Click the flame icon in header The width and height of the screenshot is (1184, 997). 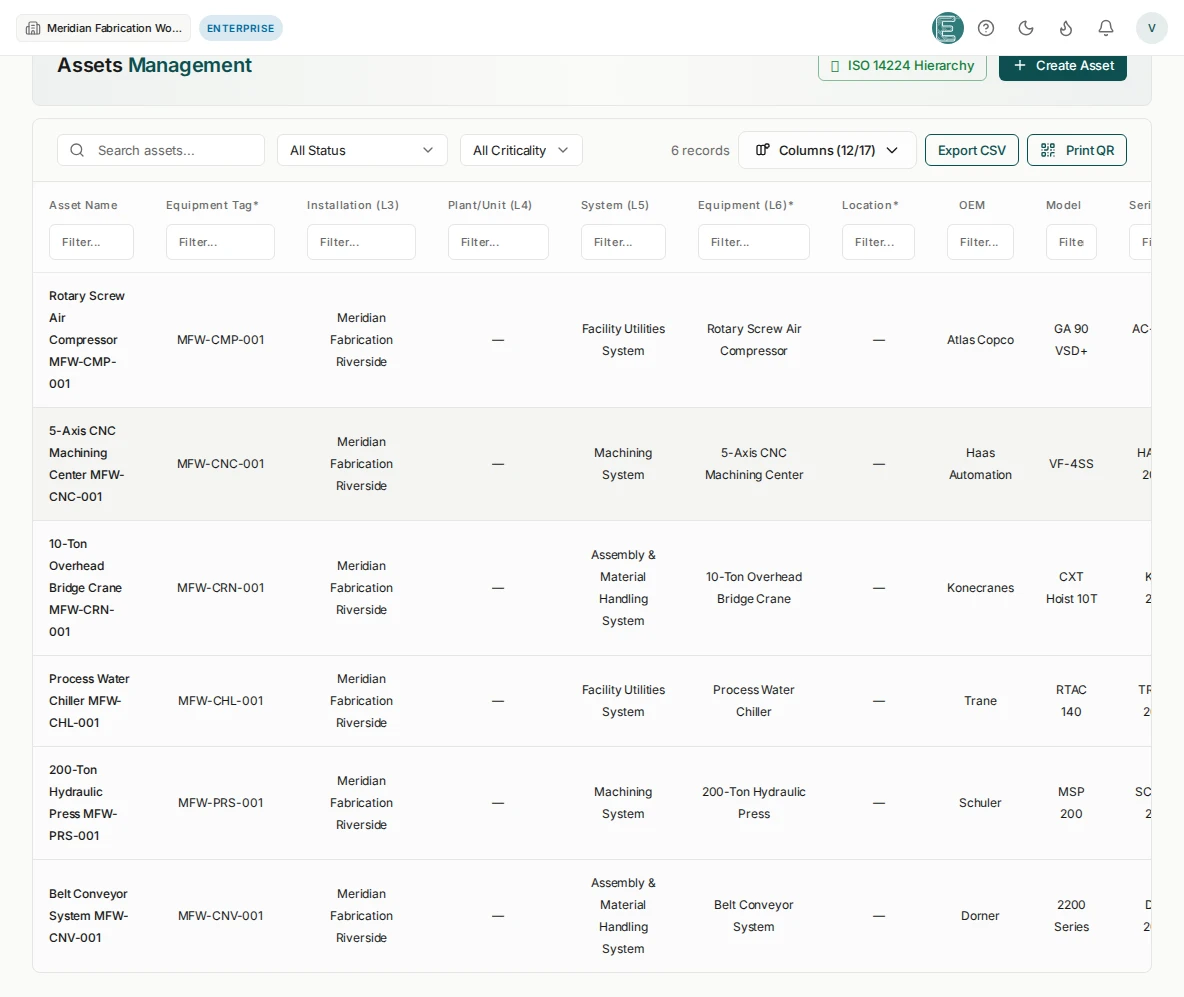(x=1065, y=28)
